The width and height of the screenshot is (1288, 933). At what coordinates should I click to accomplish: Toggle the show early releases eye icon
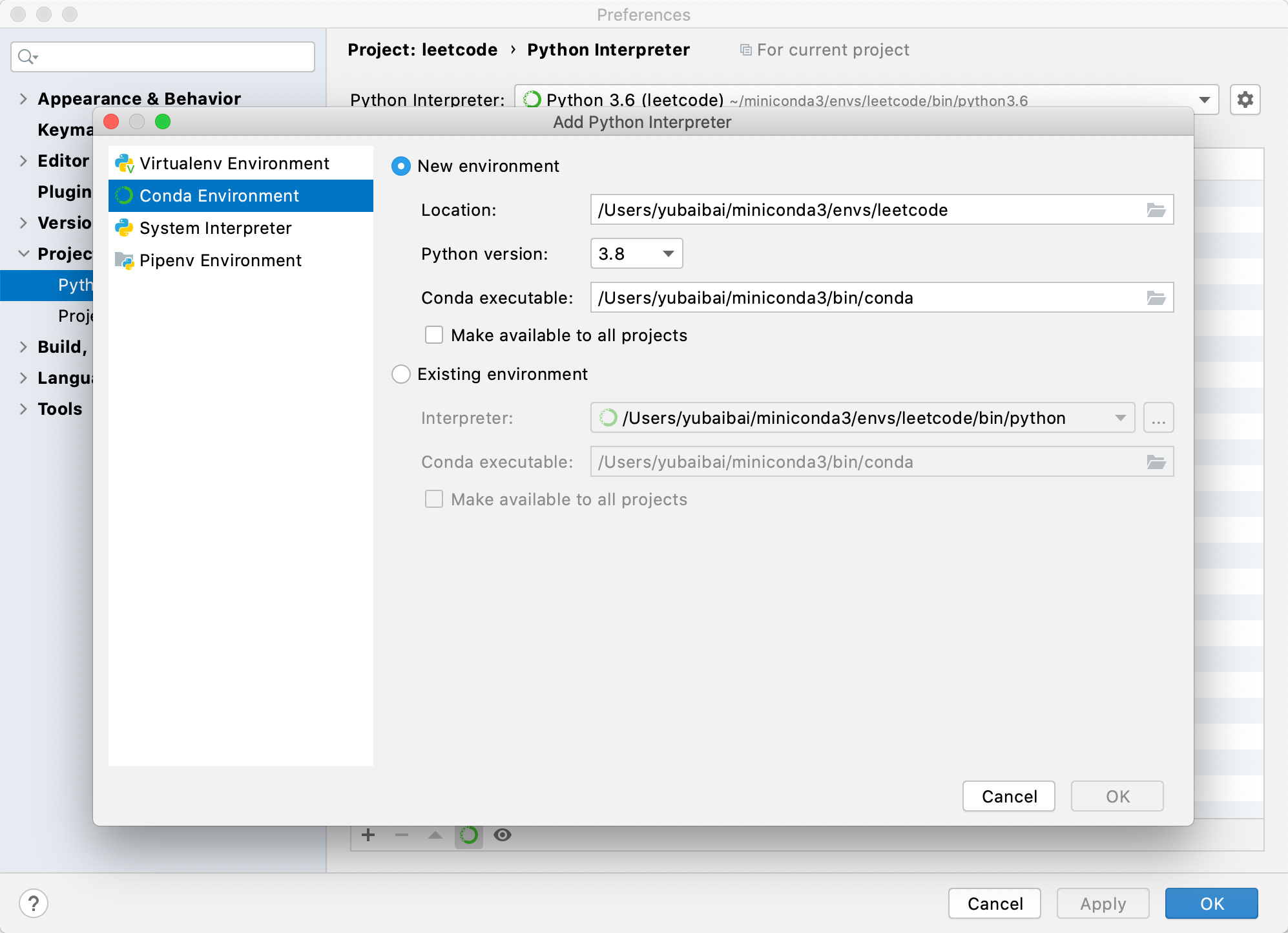click(503, 835)
